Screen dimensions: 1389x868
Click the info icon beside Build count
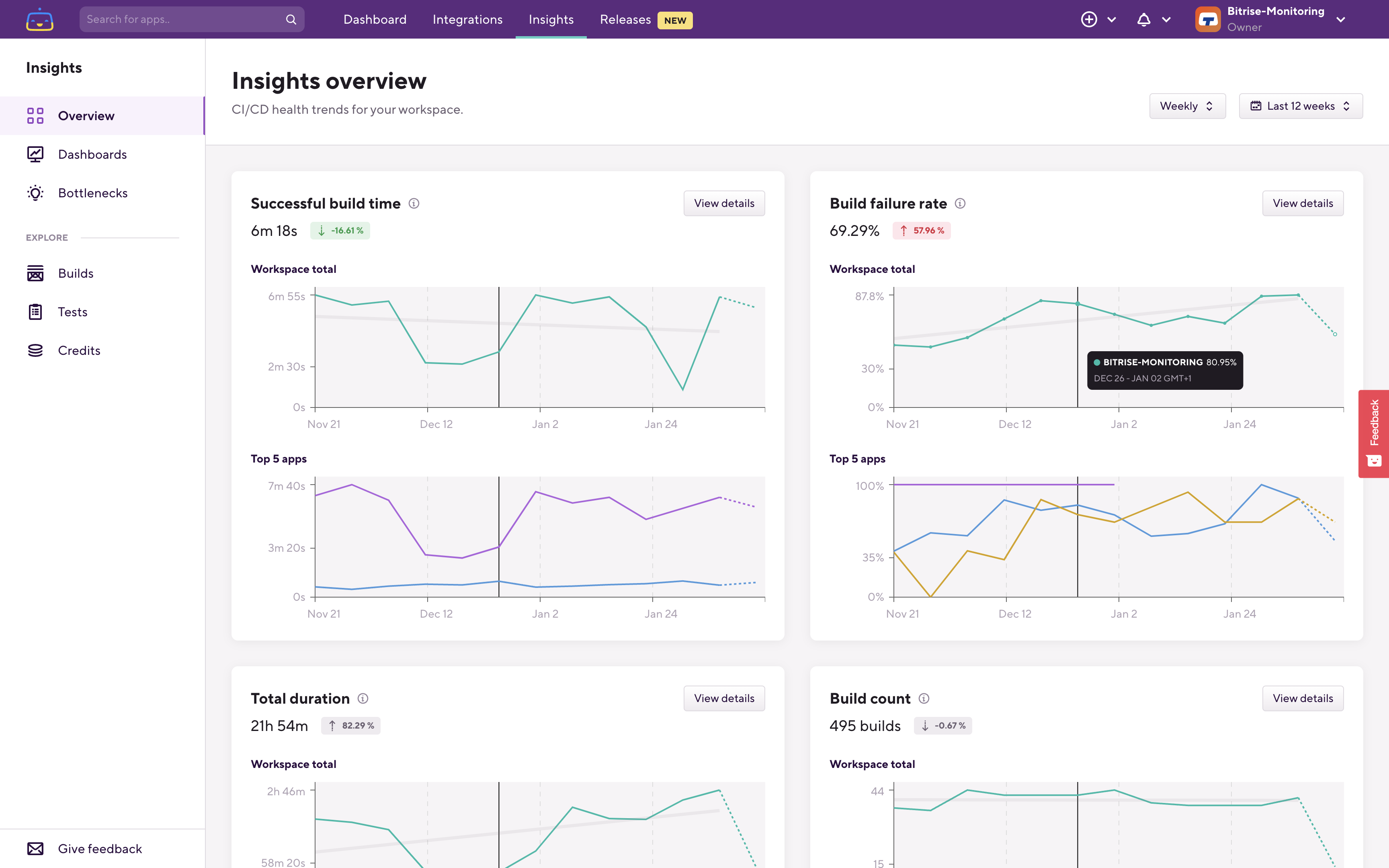(924, 698)
